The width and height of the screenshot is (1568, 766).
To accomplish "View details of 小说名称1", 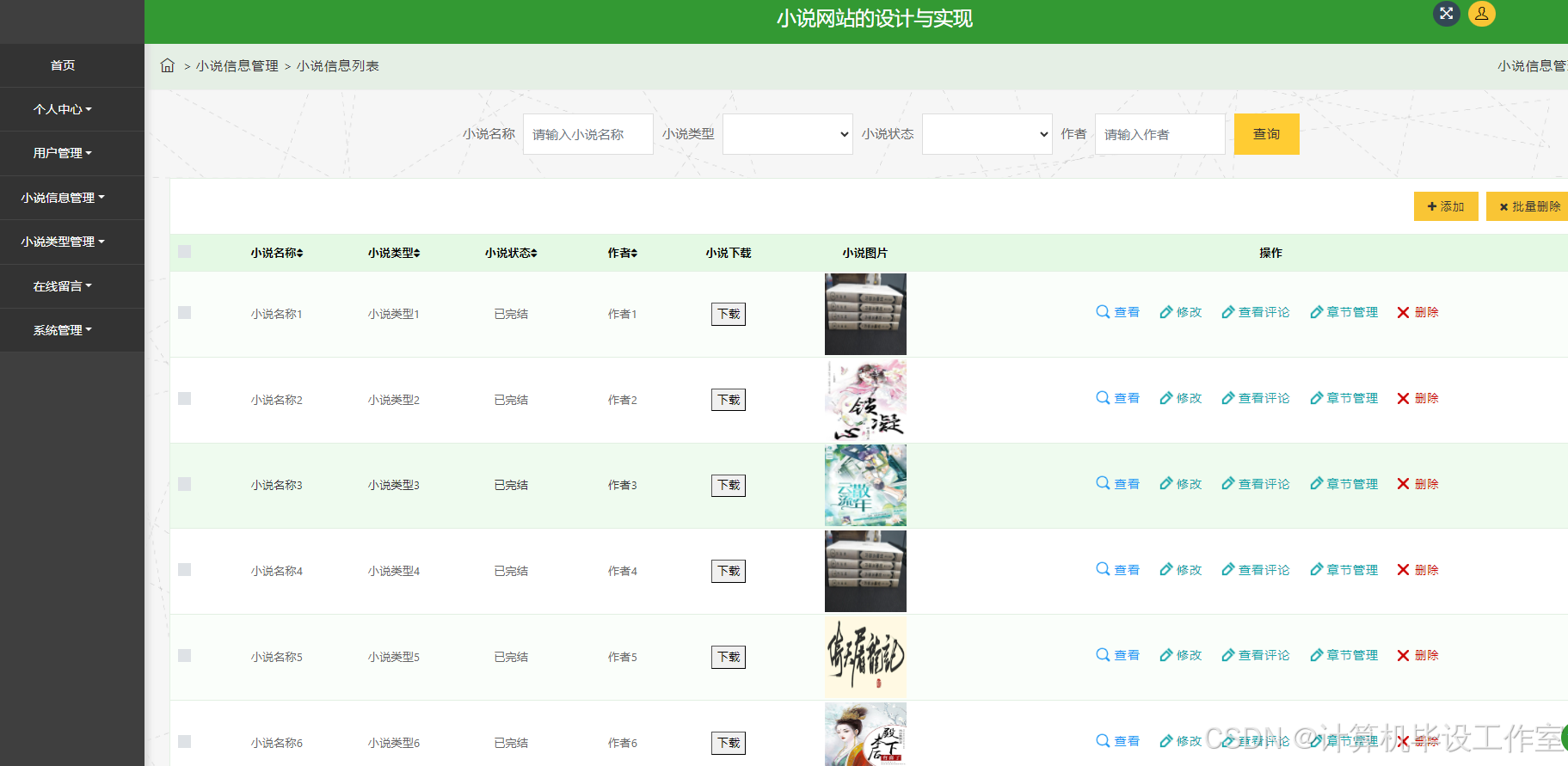I will coord(1118,312).
